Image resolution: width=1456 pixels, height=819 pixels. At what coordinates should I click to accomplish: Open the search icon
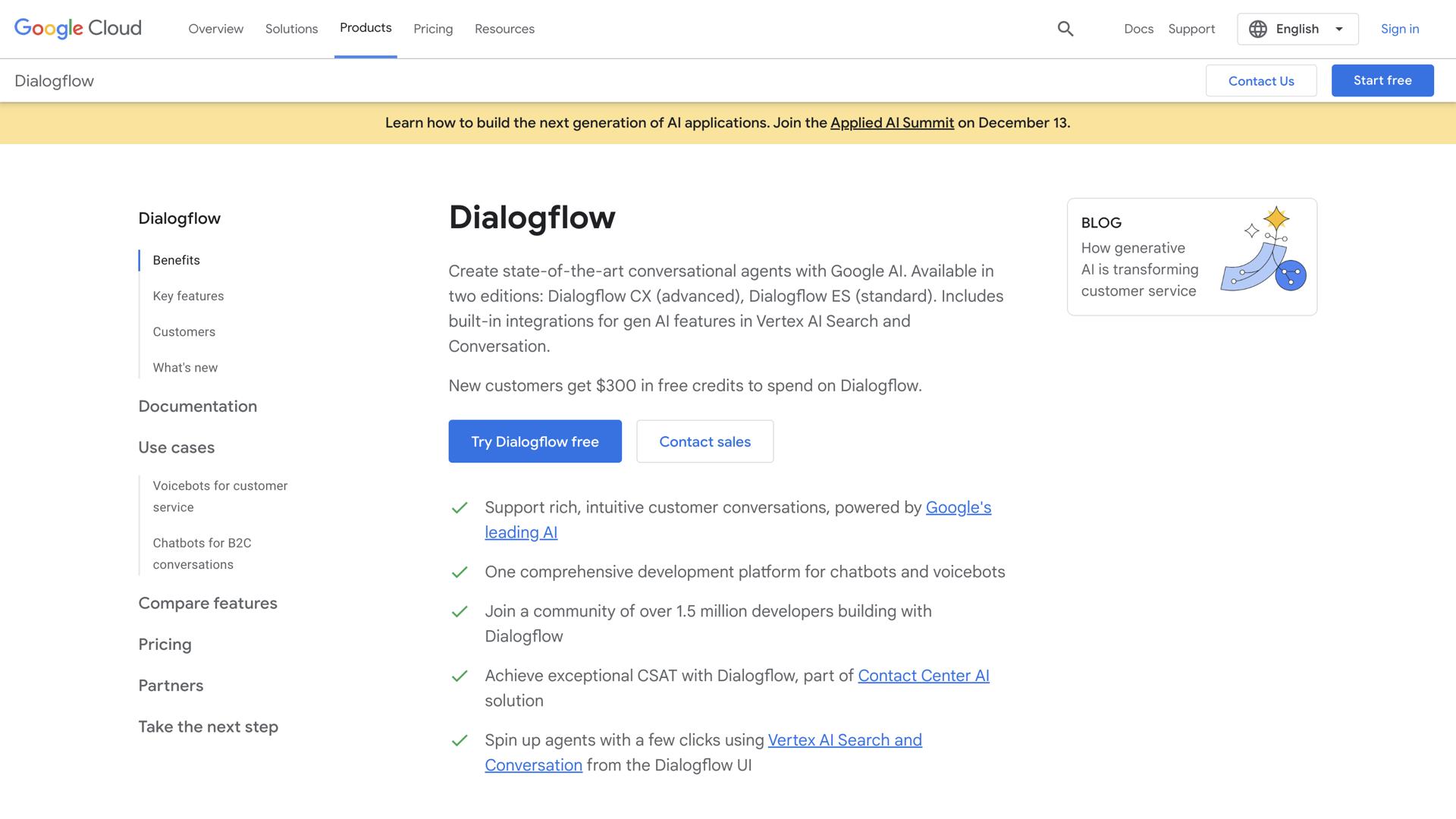click(x=1065, y=29)
